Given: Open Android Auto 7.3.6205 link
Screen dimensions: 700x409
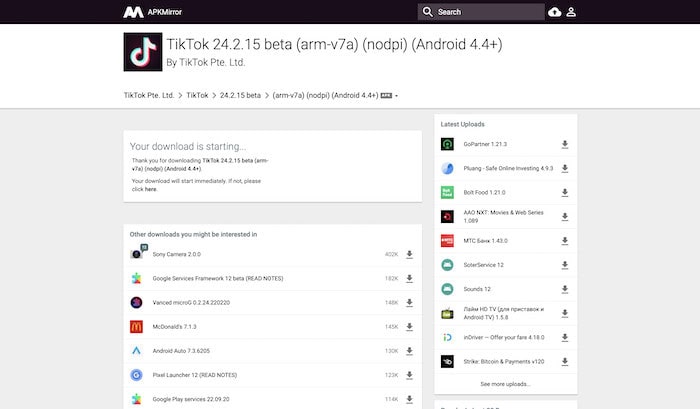Looking at the screenshot, I should coord(181,351).
